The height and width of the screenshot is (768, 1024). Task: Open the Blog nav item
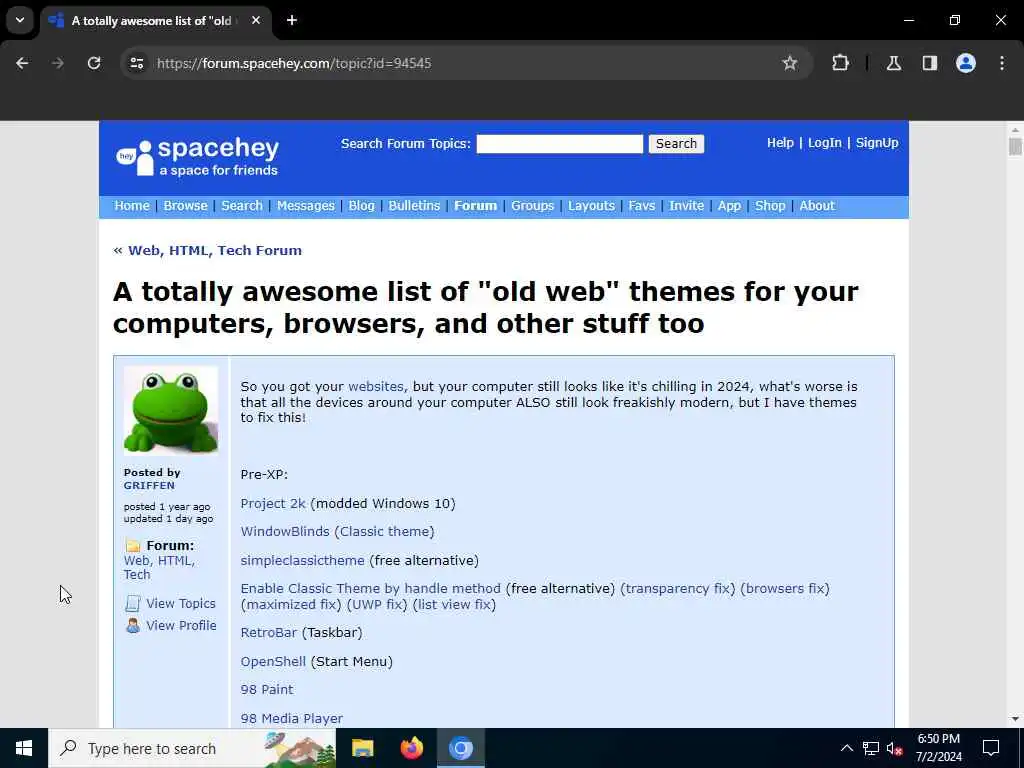tap(361, 206)
